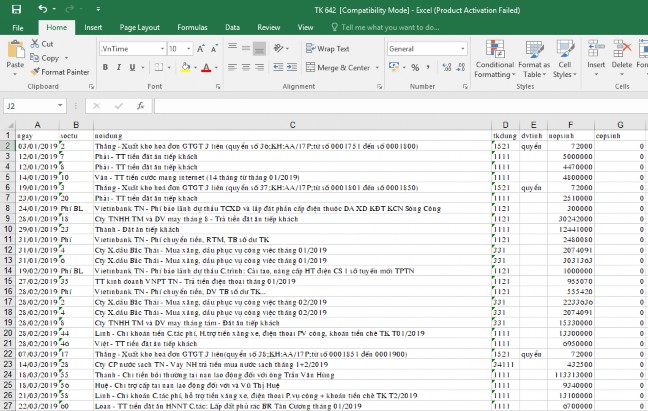Click the Cut scissors icon
Screen dimensions: 648x411
point(36,44)
